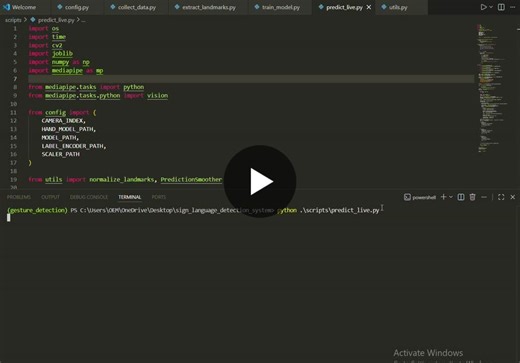
Task: Open the extract_landmarks.py tab
Action: [205, 7]
